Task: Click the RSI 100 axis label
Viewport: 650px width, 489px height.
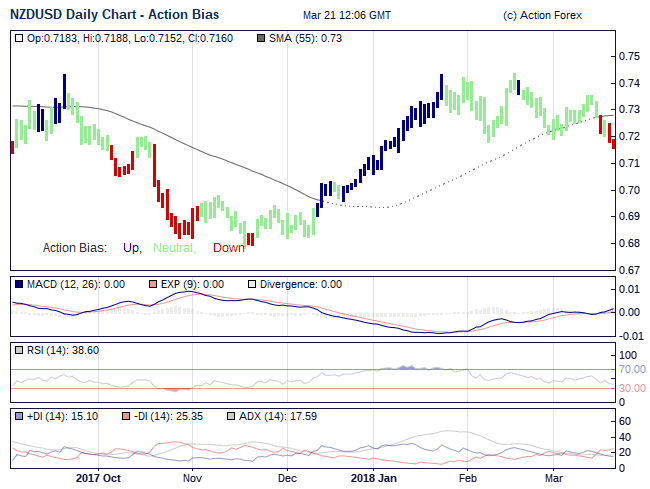Action: [x=628, y=355]
